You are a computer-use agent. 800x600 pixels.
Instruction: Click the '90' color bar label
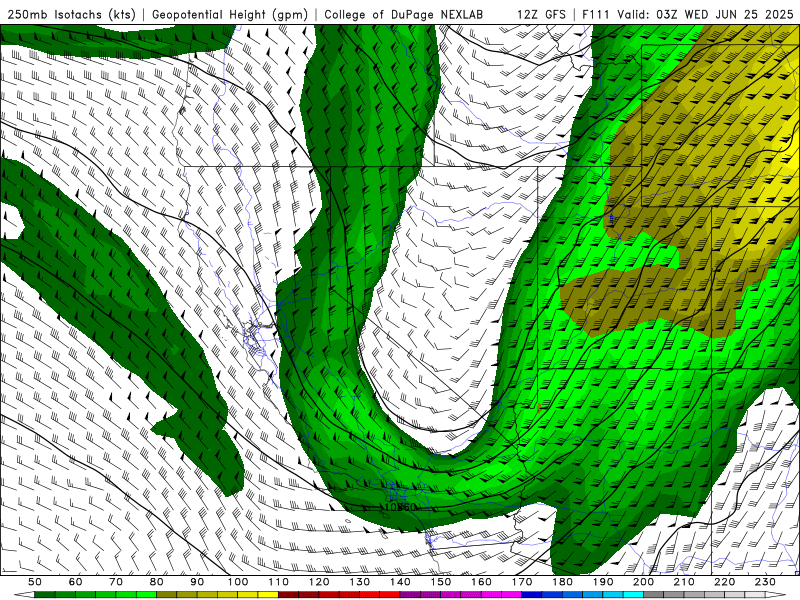[x=197, y=582]
